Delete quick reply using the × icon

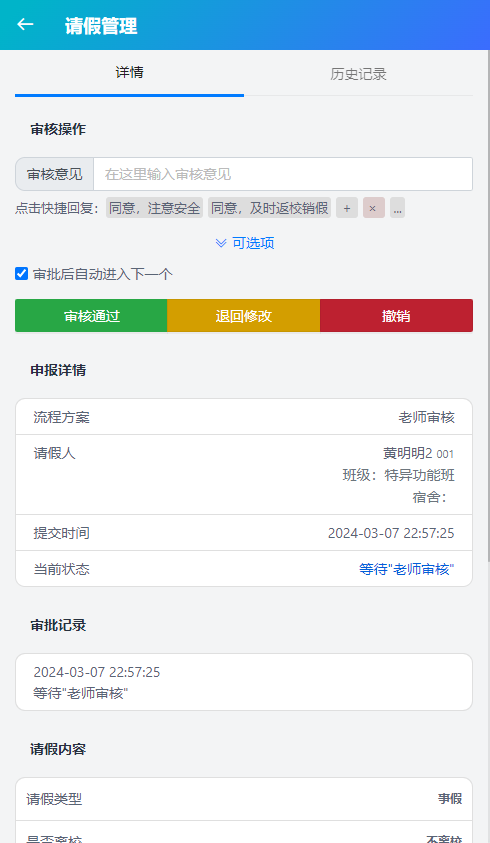tap(373, 208)
